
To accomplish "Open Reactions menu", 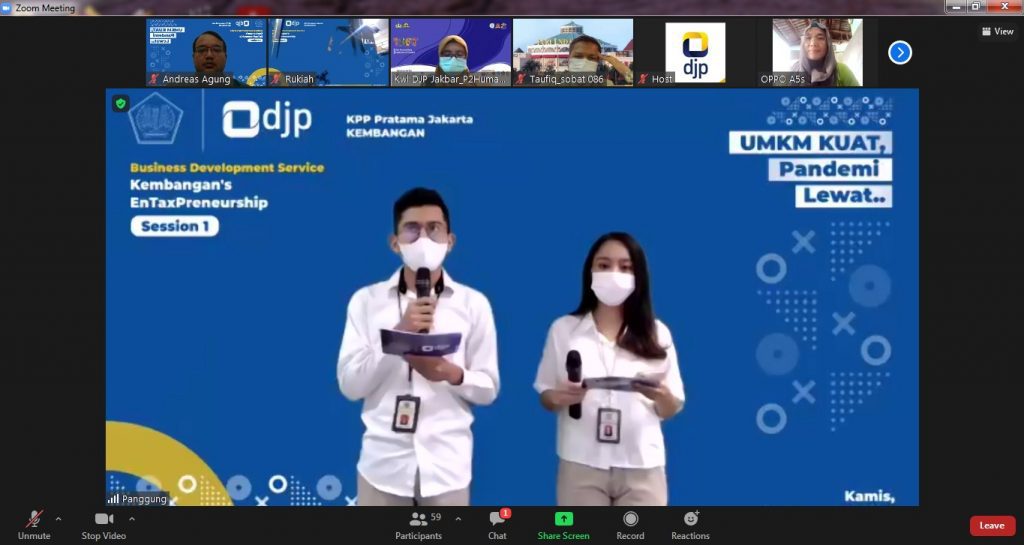I will [690, 525].
